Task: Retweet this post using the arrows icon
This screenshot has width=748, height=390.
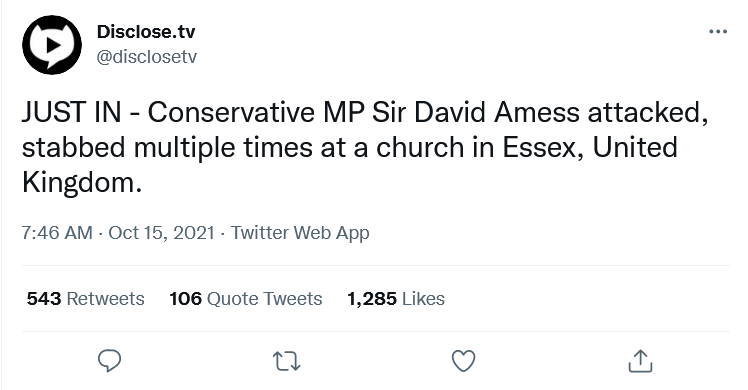Action: pos(286,361)
